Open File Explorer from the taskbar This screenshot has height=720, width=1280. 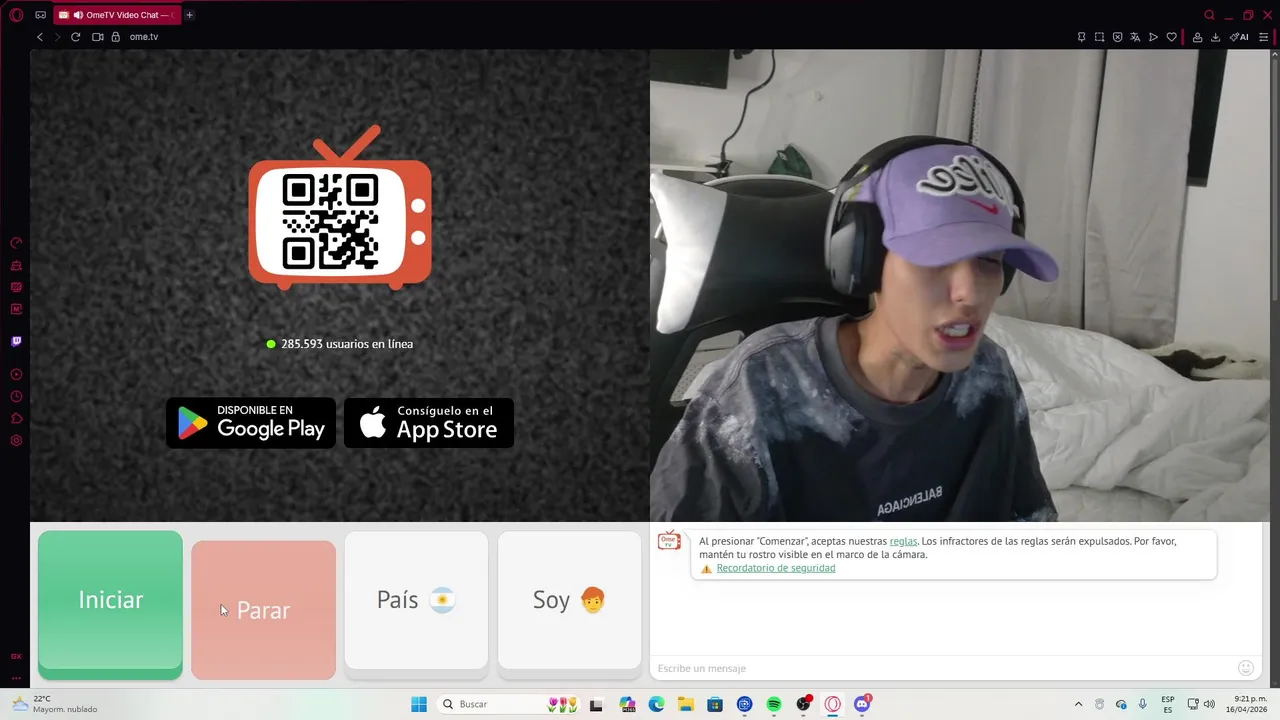(x=686, y=704)
